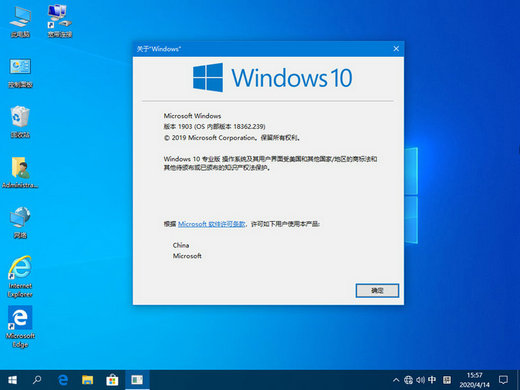Open the Windows Start menu
Image resolution: width=520 pixels, height=390 pixels.
tap(12, 380)
